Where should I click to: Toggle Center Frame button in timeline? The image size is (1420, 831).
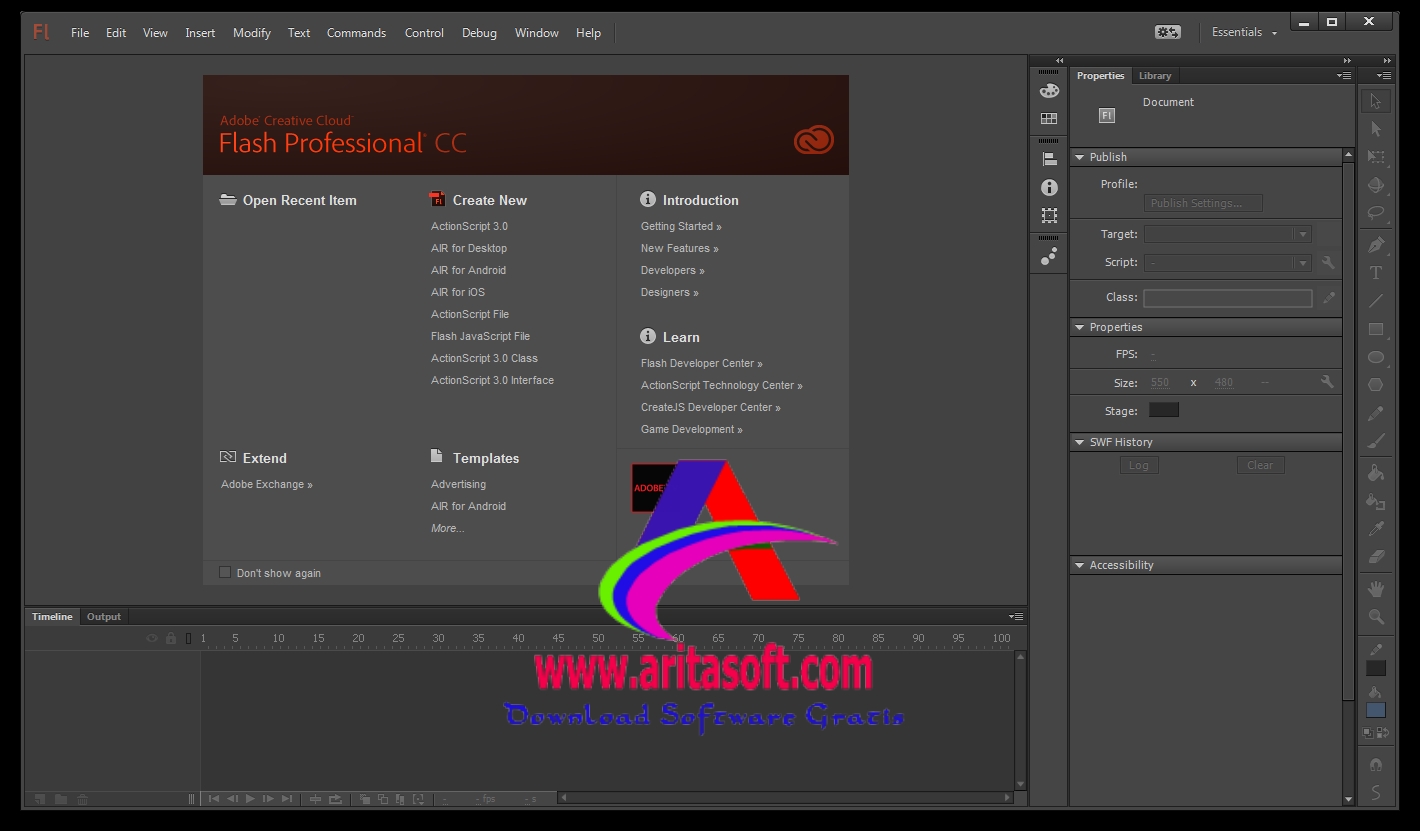click(316, 799)
